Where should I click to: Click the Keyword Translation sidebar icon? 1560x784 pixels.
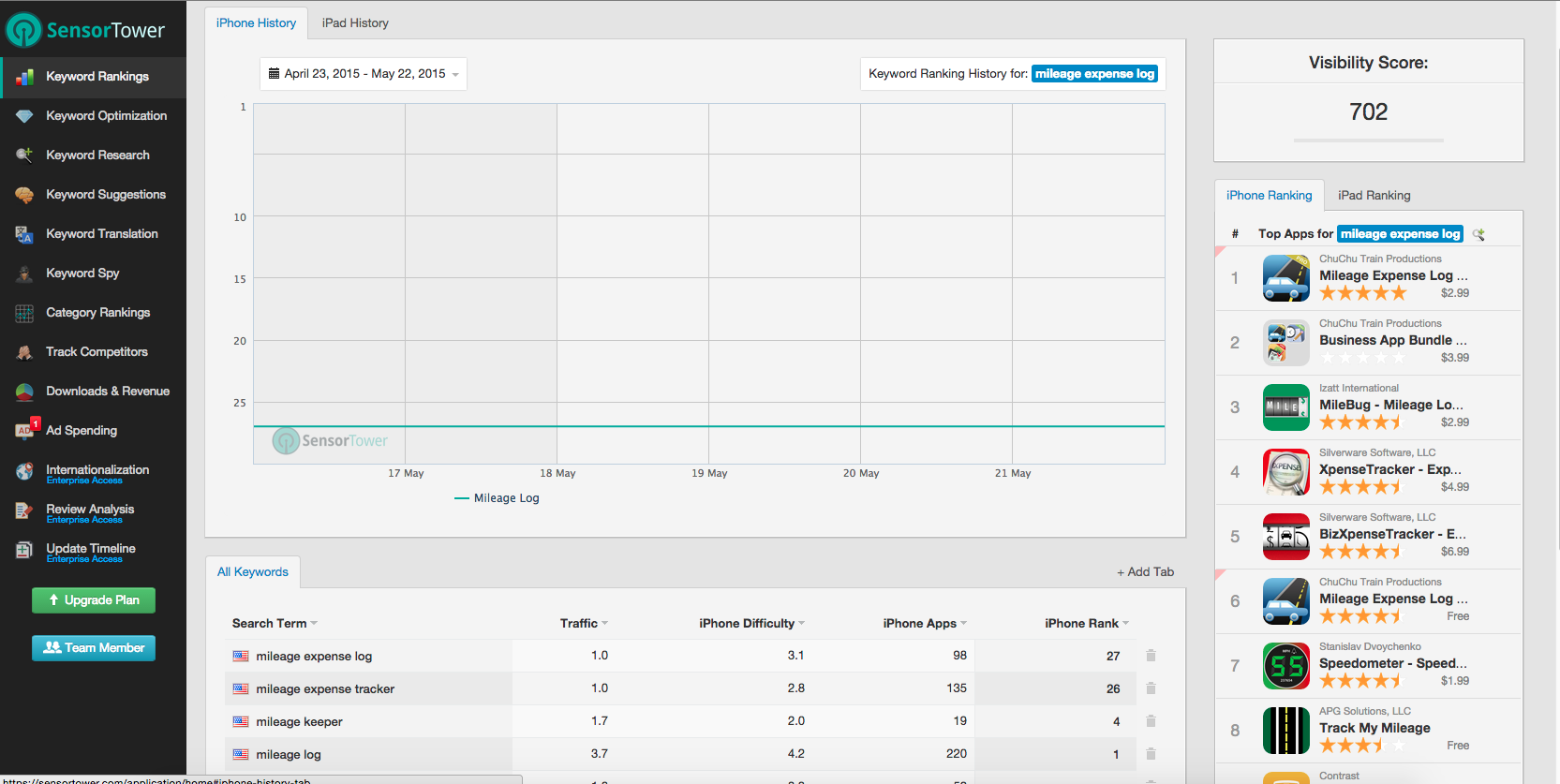click(x=25, y=234)
